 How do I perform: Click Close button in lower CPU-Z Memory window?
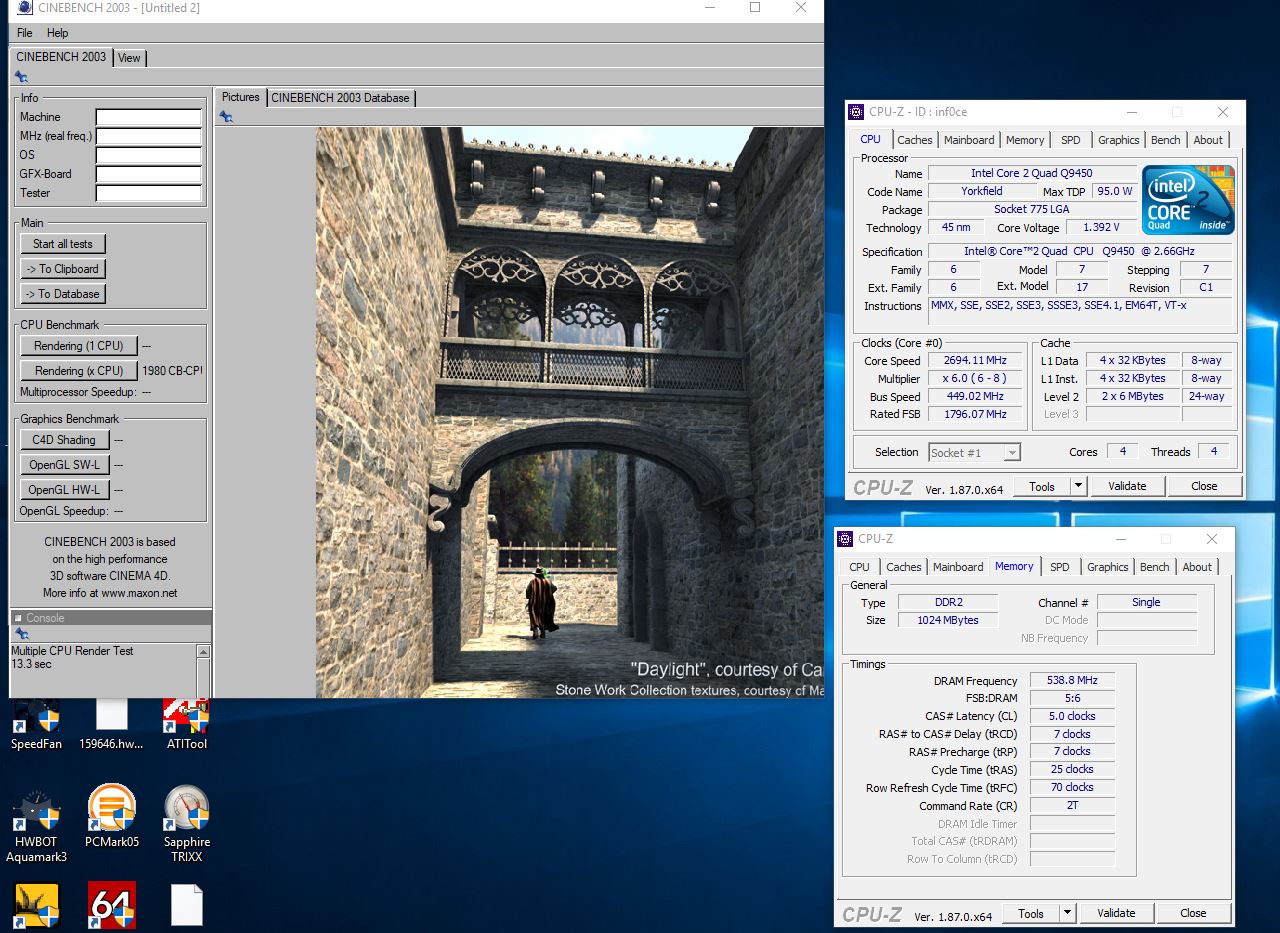[x=1193, y=913]
